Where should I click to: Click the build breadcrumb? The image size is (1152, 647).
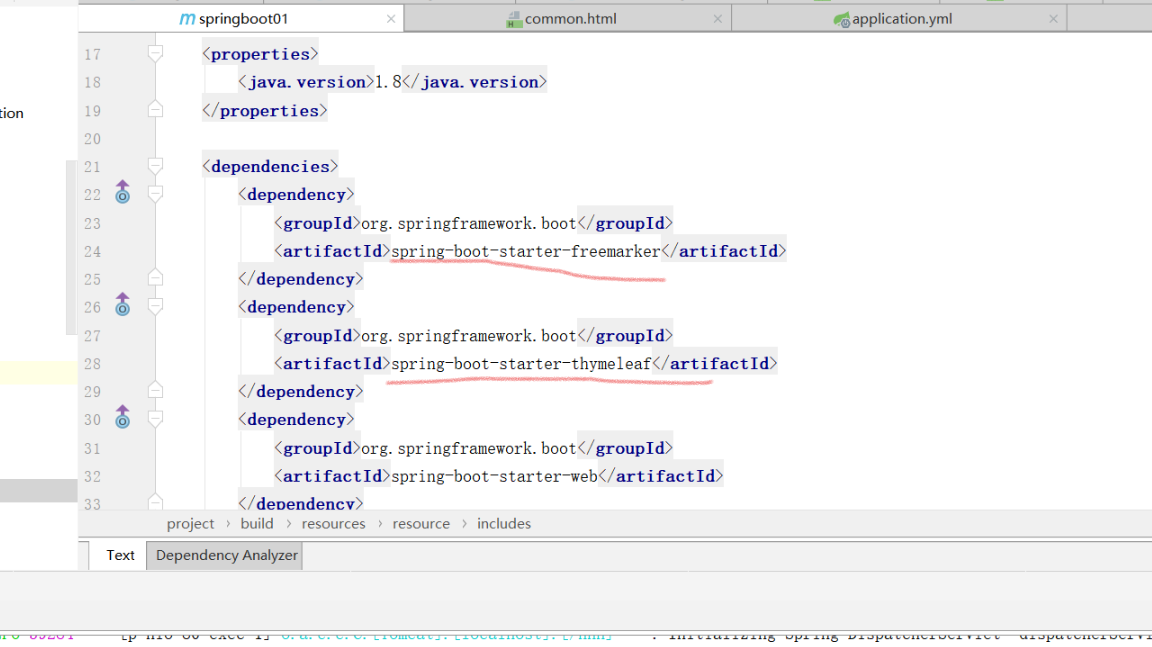256,524
